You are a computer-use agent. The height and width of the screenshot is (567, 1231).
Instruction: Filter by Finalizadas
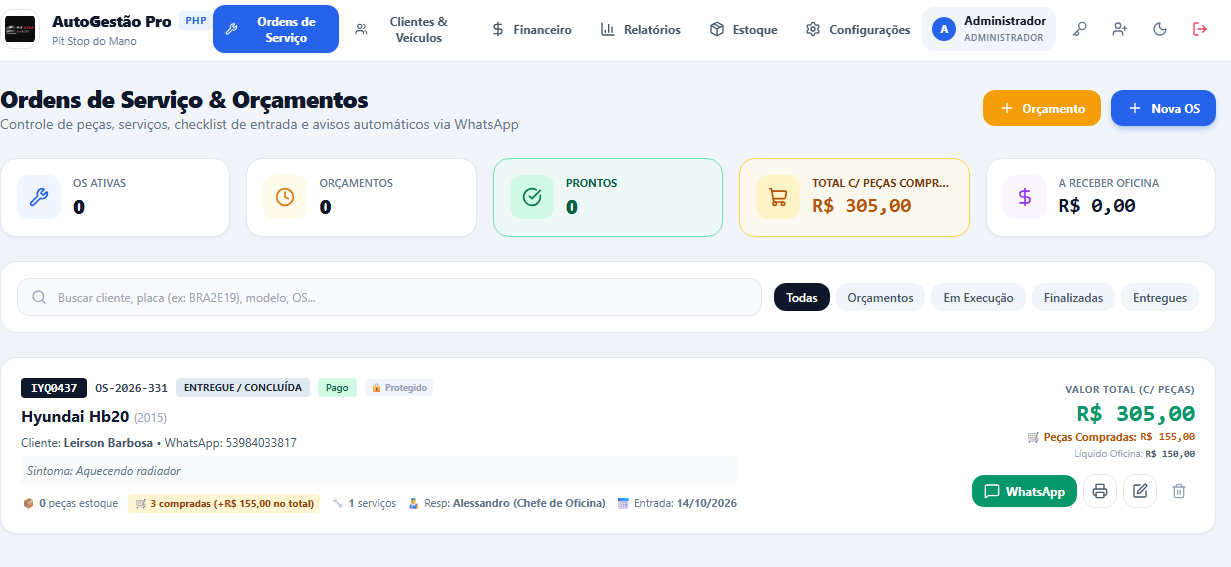(x=1073, y=297)
